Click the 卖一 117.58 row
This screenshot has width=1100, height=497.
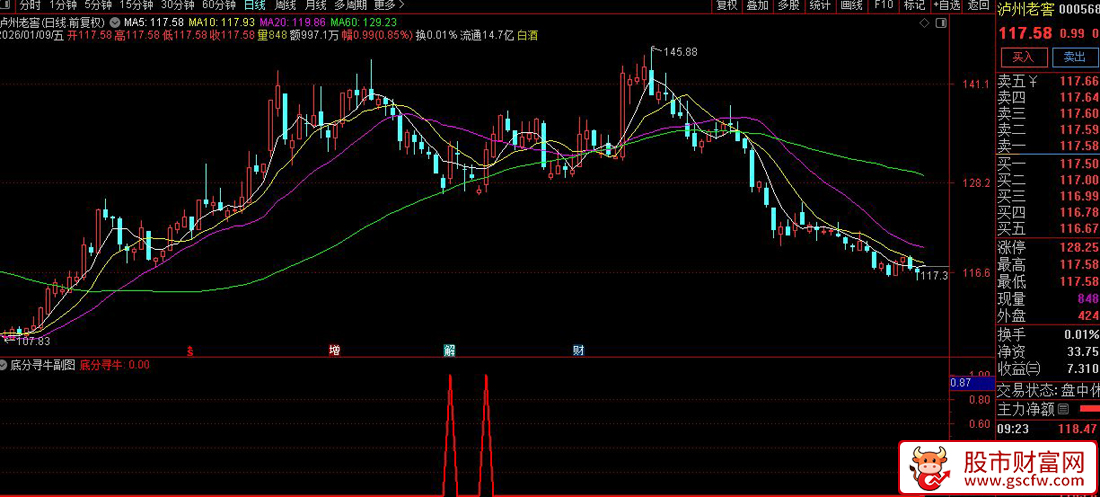[1048, 145]
